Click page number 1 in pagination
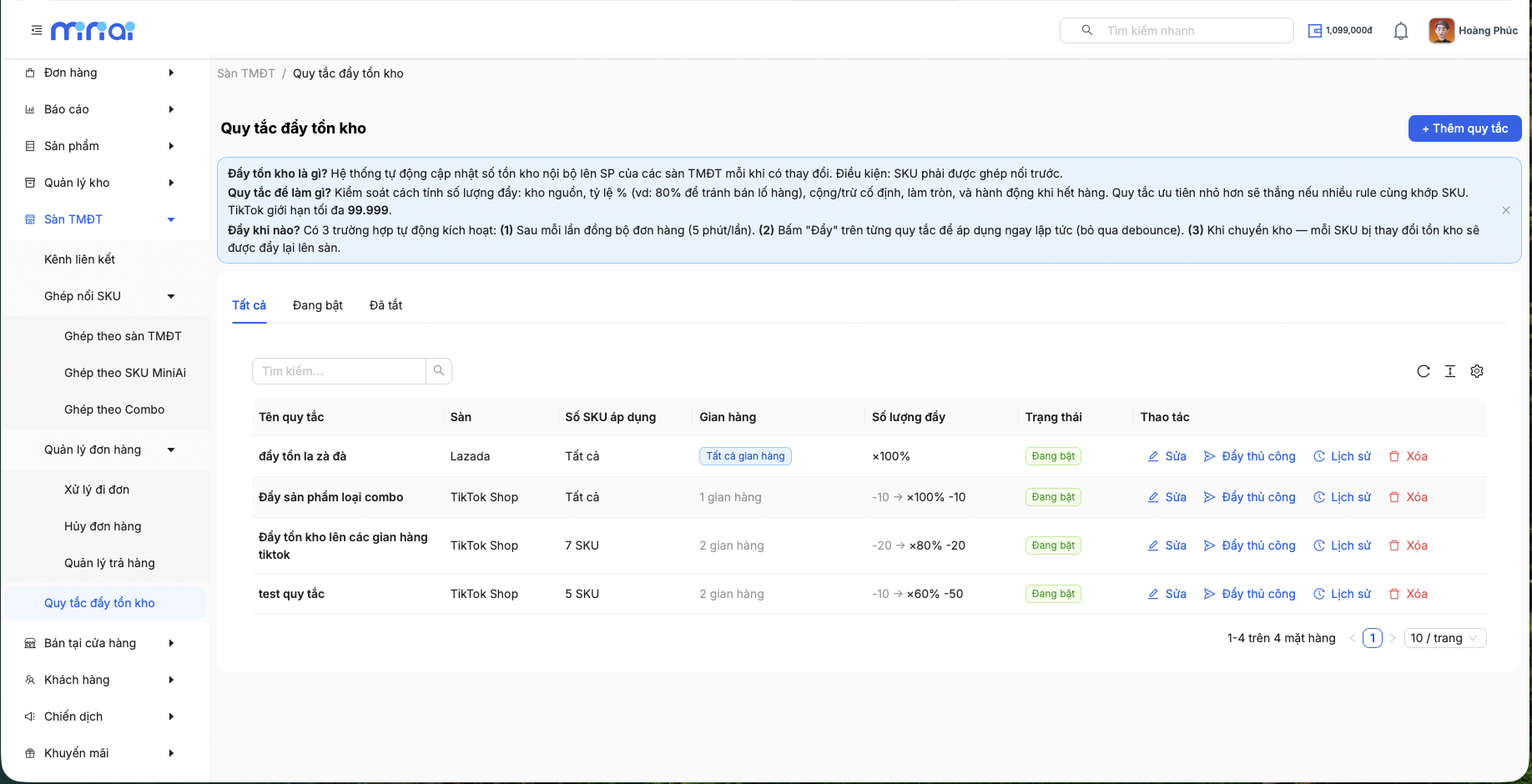The image size is (1532, 784). pos(1373,638)
